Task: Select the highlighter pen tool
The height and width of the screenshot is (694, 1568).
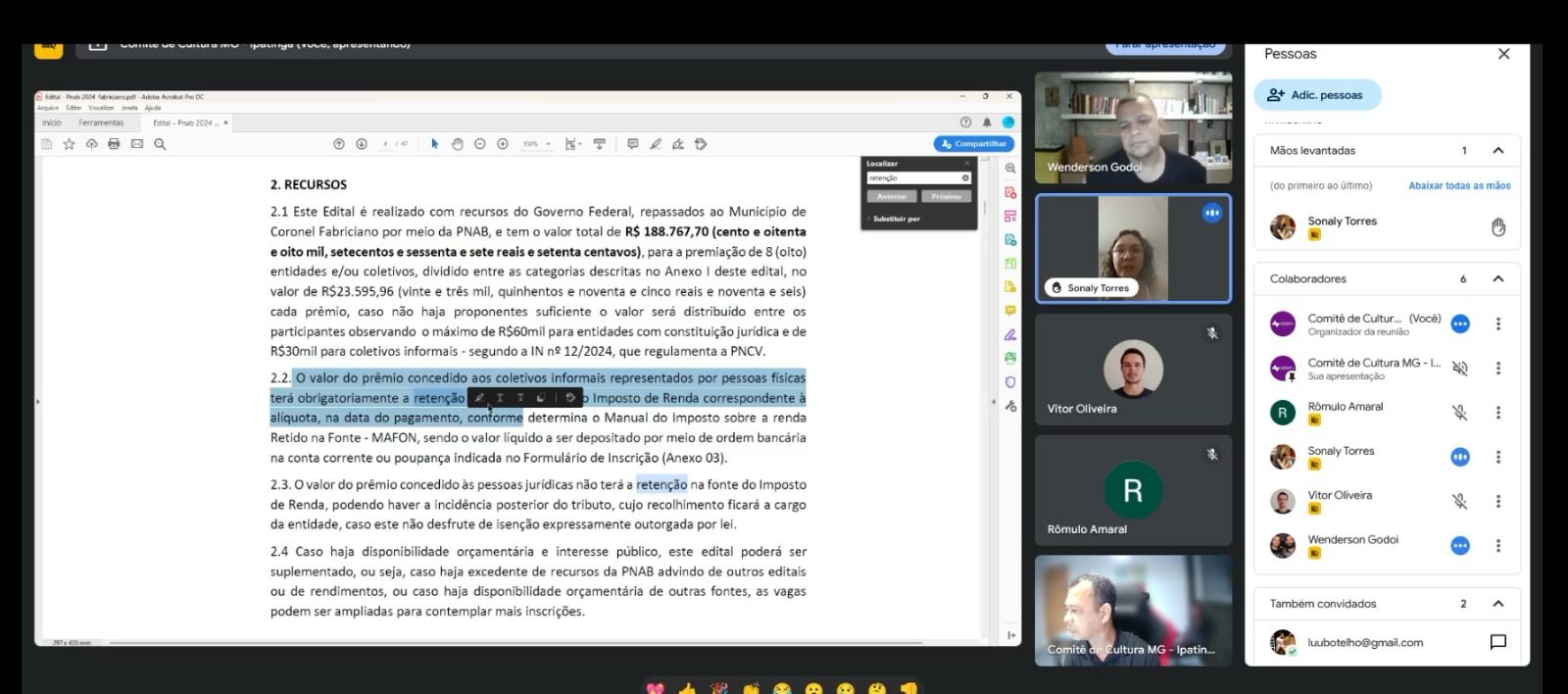Action: (656, 144)
